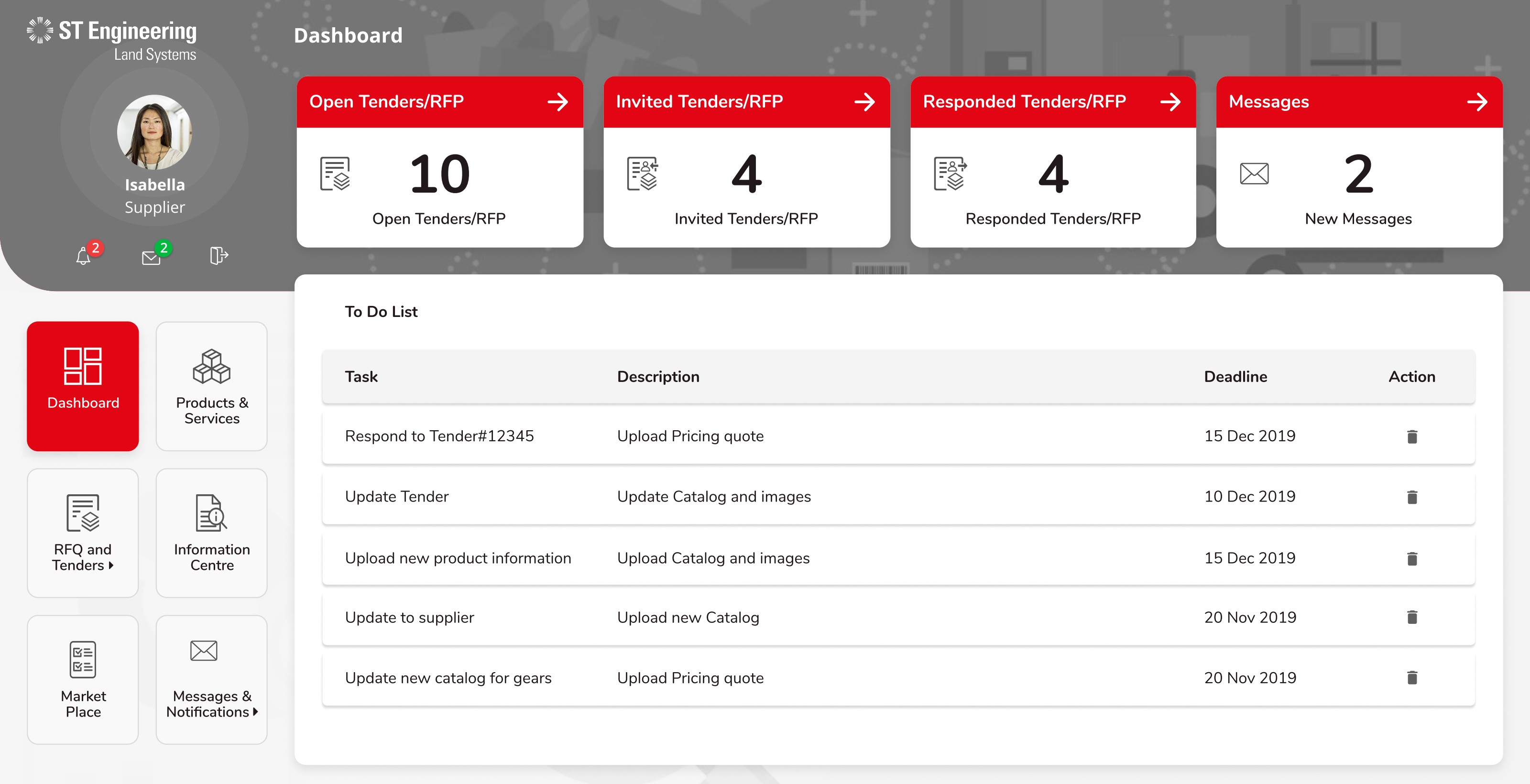
Task: Open the notifications bell icon
Action: tap(83, 257)
